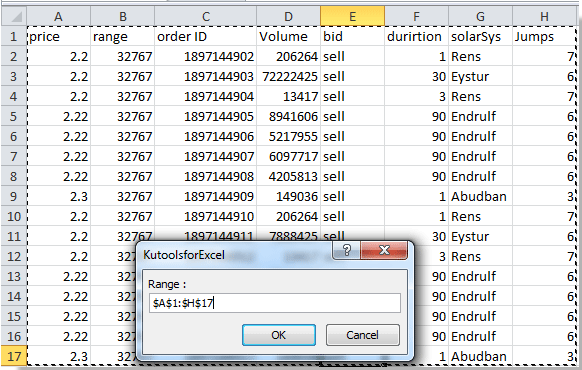Select row 1 header
The width and height of the screenshot is (582, 370).
tap(14, 36)
